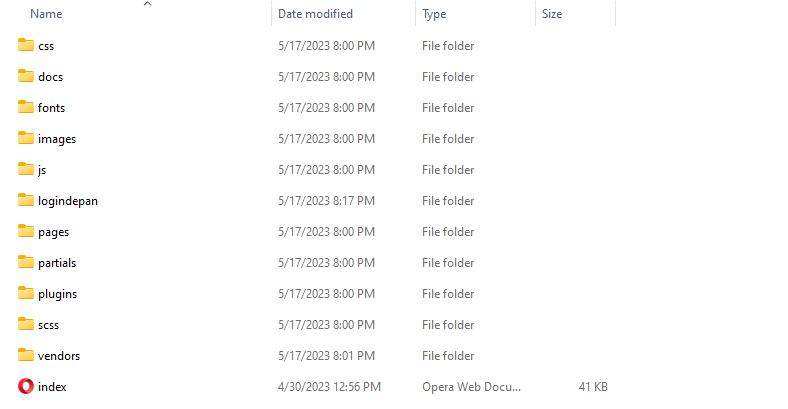The width and height of the screenshot is (788, 409).
Task: Select the docs folder icon
Action: pyautogui.click(x=26, y=76)
